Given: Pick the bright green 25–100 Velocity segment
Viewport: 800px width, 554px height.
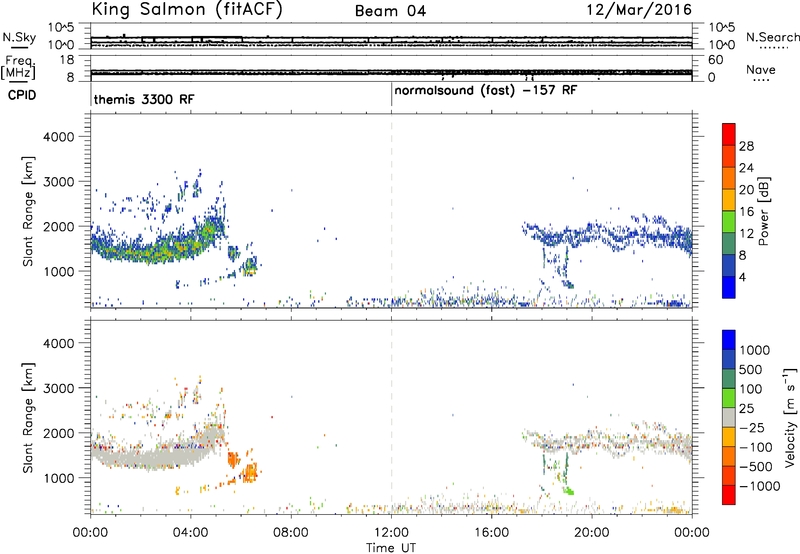Looking at the screenshot, I should point(729,399).
